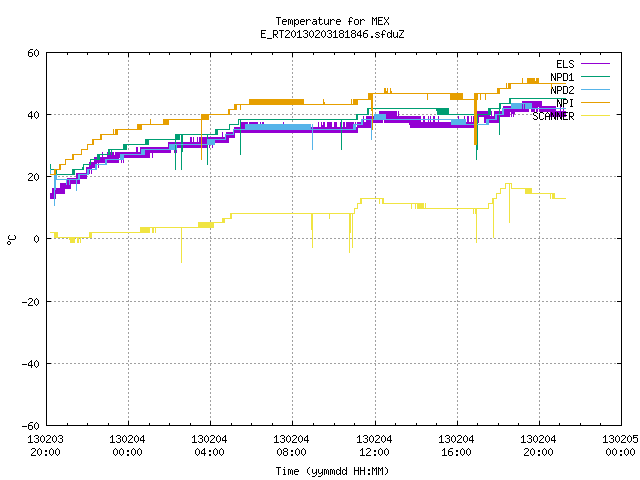Click the x-axis tick label 130204 12:00

point(374,446)
